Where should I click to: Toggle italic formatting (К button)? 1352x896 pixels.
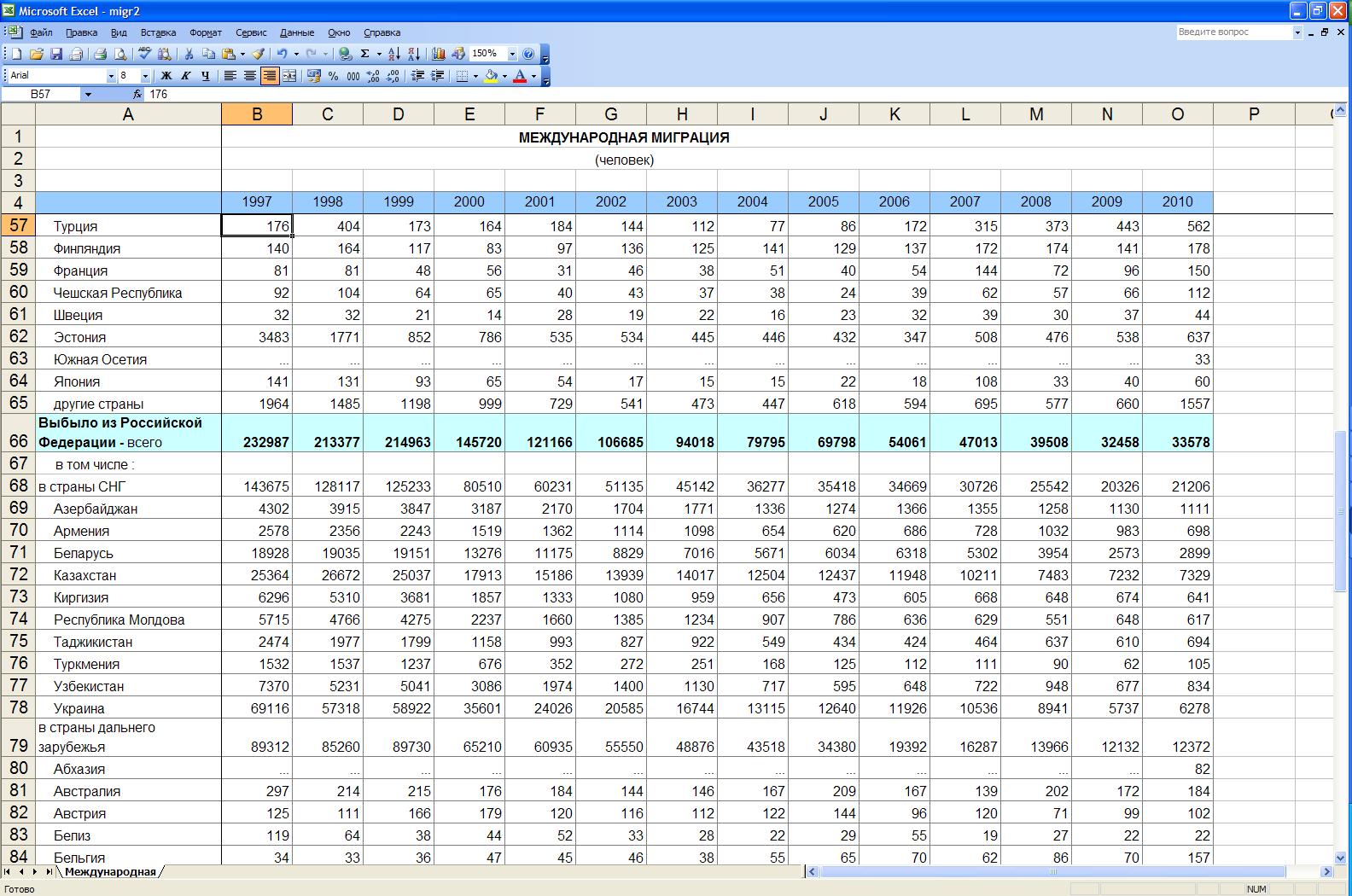(186, 76)
